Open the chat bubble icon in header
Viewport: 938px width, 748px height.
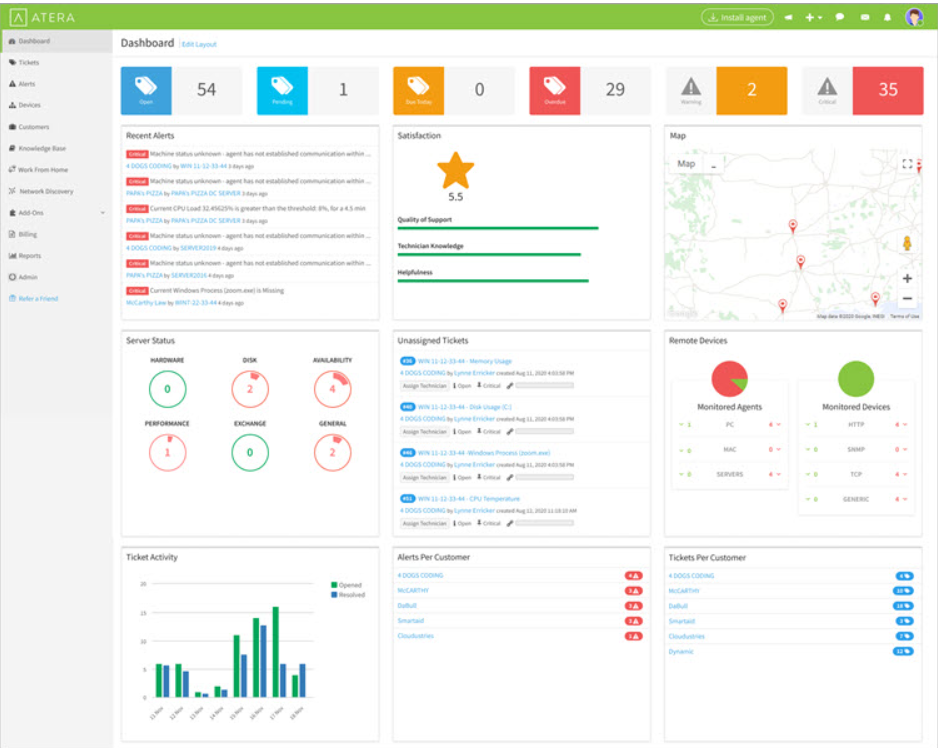840,17
